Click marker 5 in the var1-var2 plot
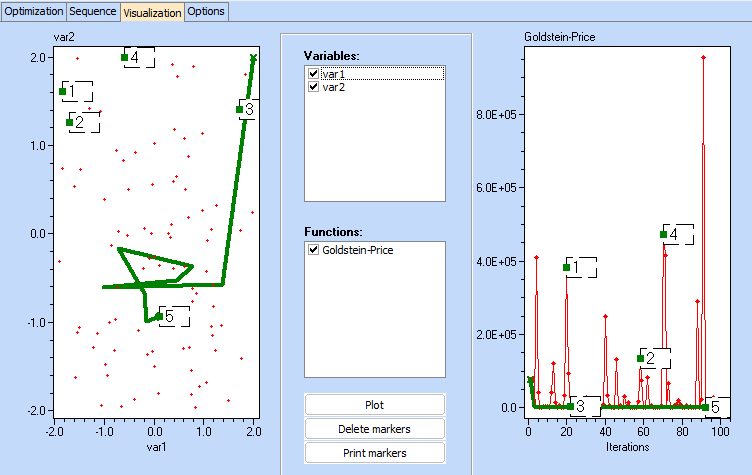 click(x=159, y=317)
